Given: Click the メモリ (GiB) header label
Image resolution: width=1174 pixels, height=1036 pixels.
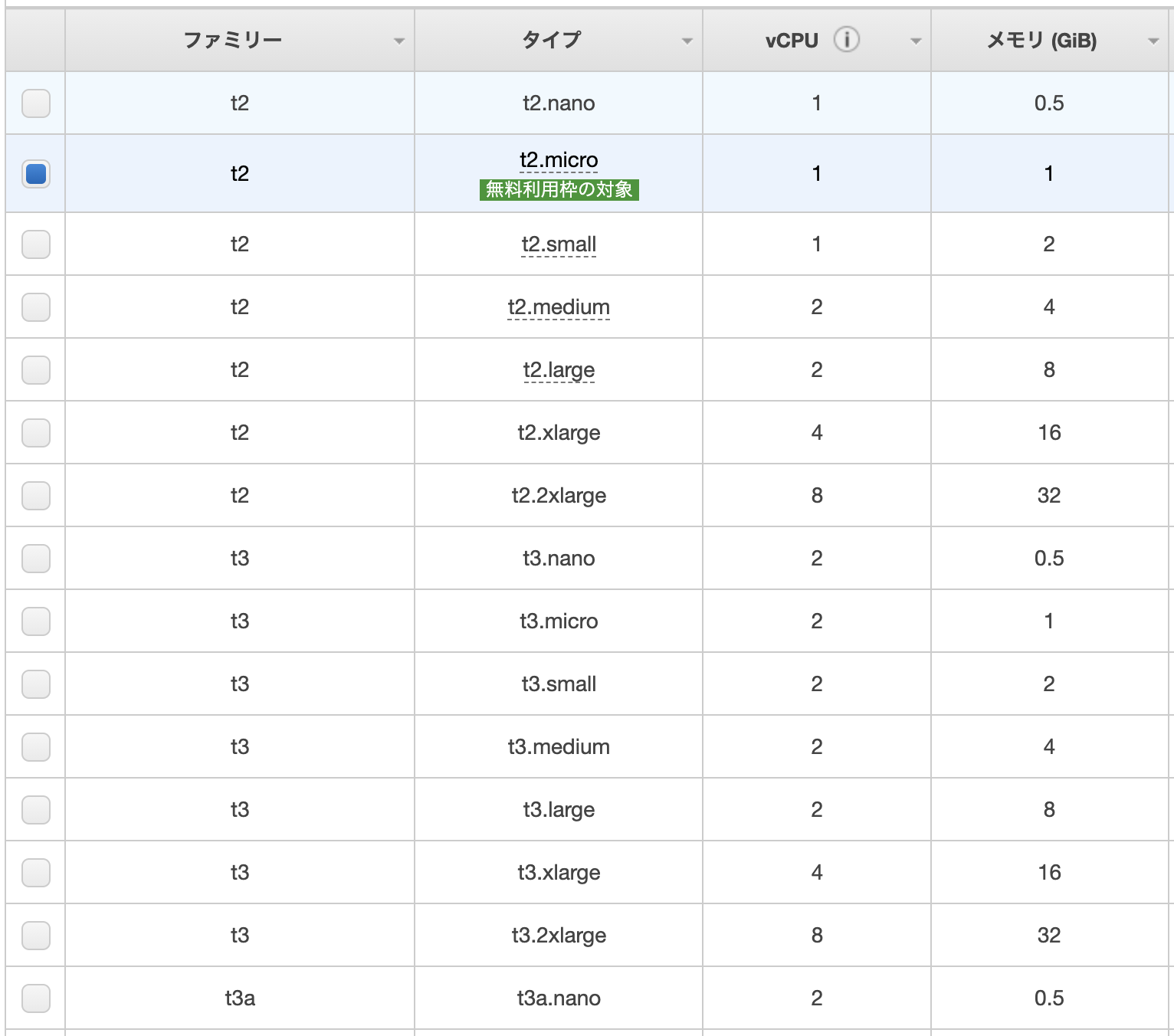Looking at the screenshot, I should 1041,40.
